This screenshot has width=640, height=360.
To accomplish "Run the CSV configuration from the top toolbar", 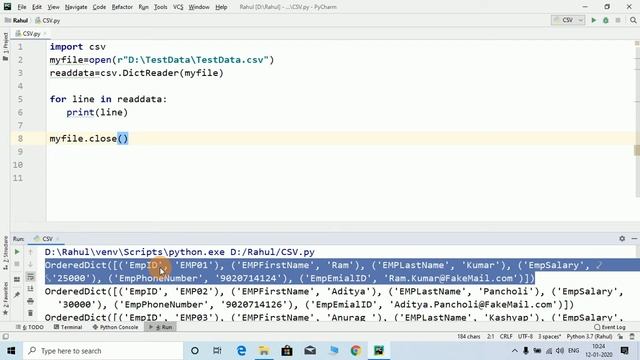I will coord(593,20).
